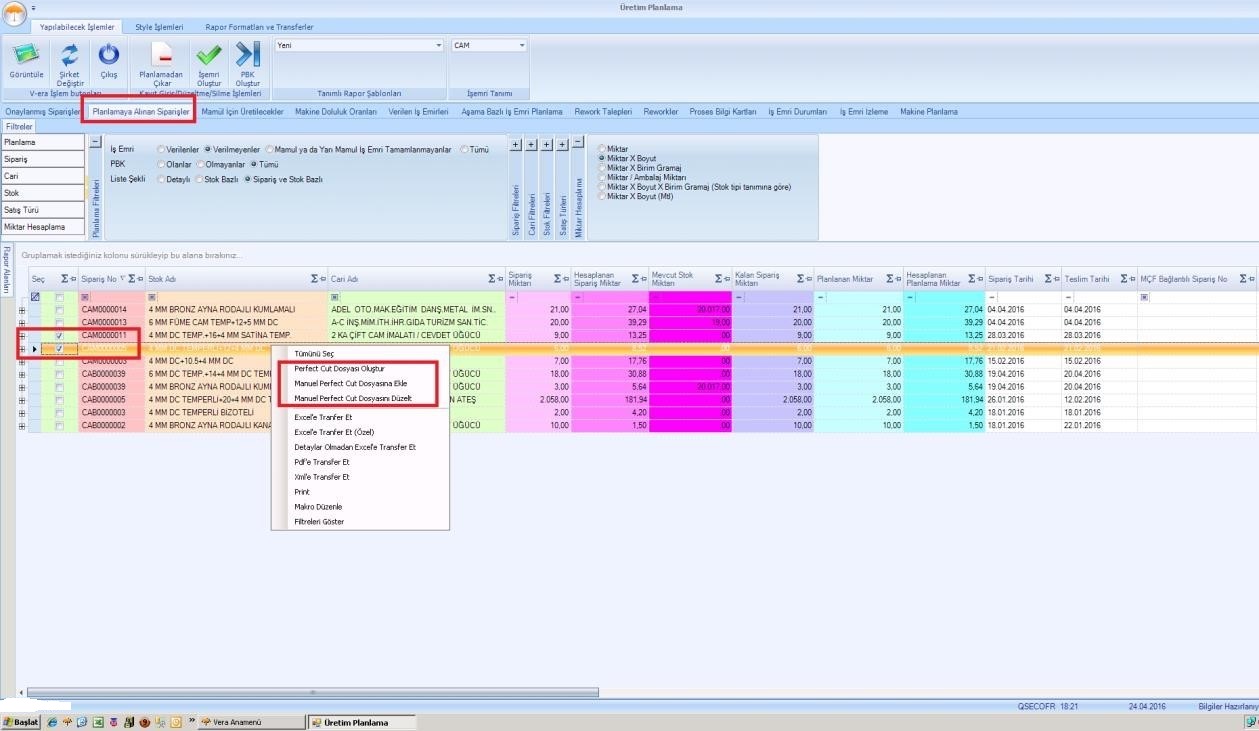Click the horizontal scrollbar of the grid

(x=312, y=692)
